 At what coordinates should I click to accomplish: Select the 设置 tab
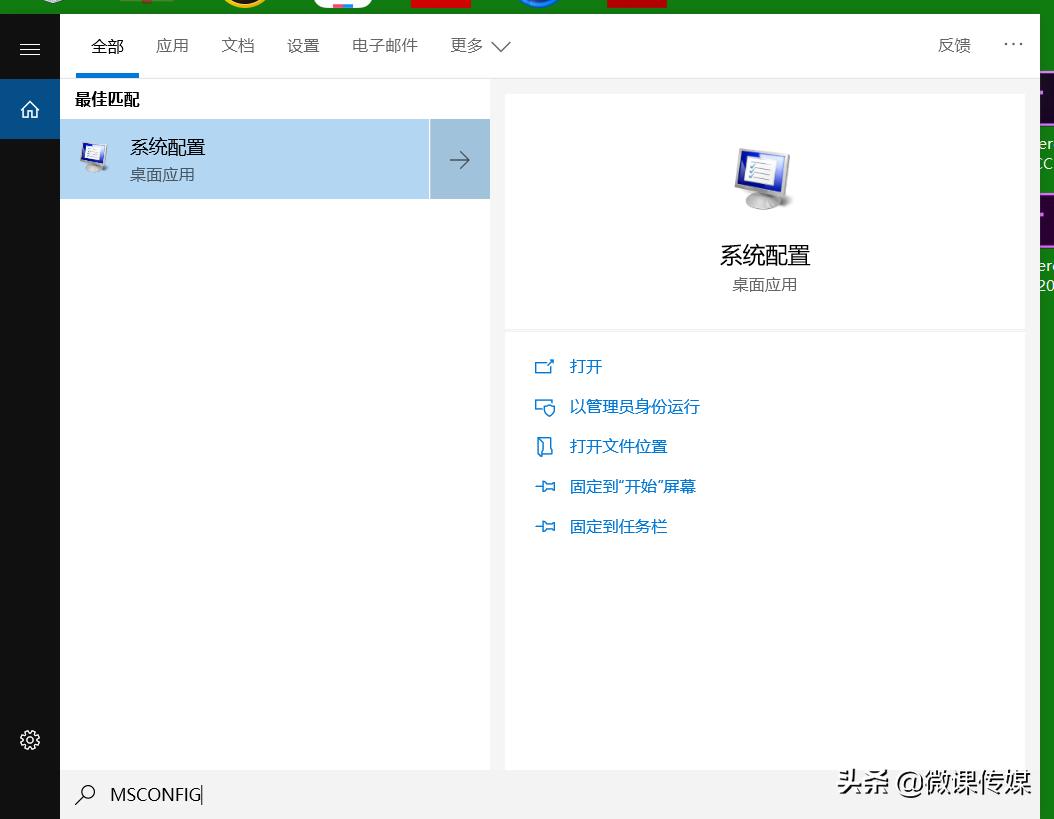click(x=303, y=46)
